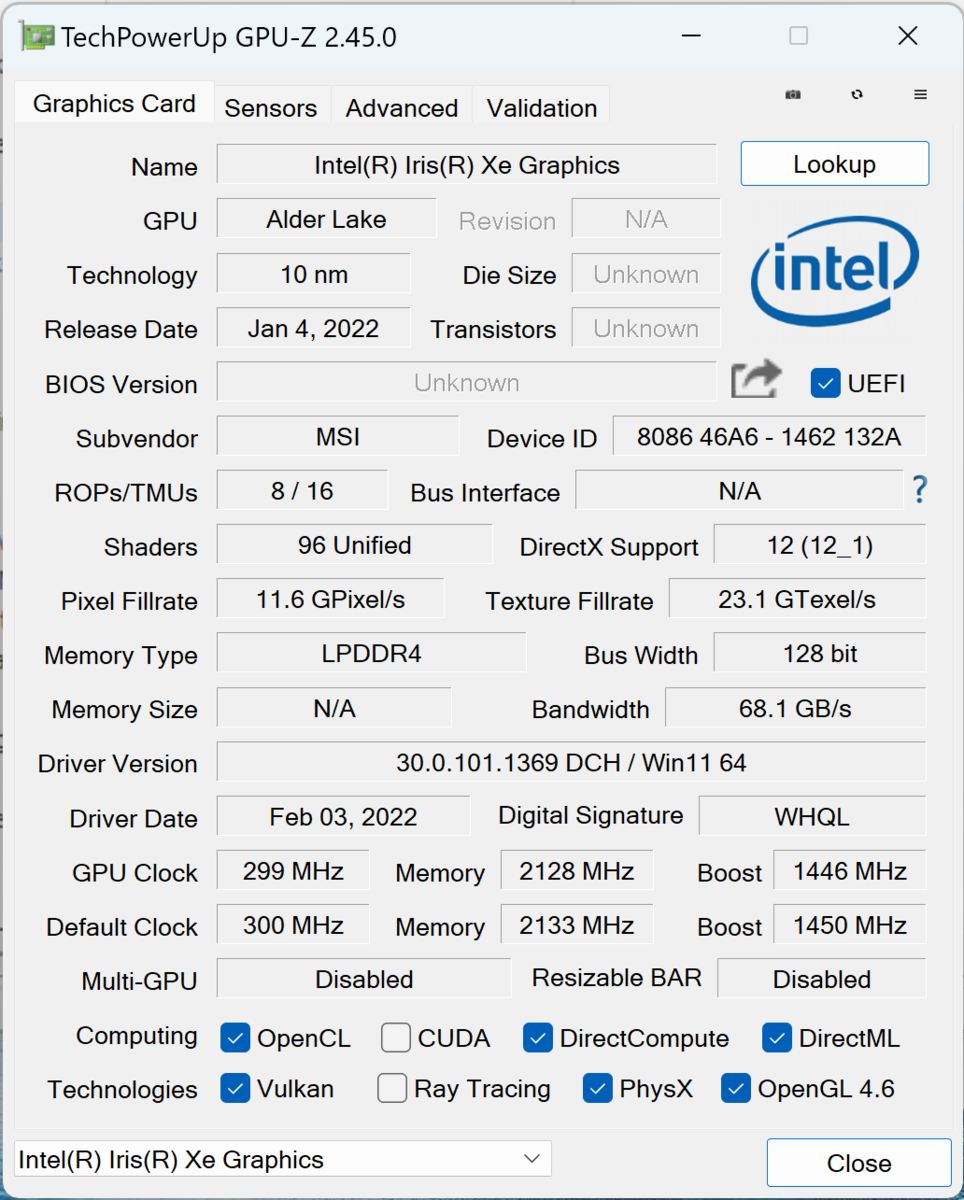
Task: Toggle the Vulkan checkbox
Action: point(235,1088)
